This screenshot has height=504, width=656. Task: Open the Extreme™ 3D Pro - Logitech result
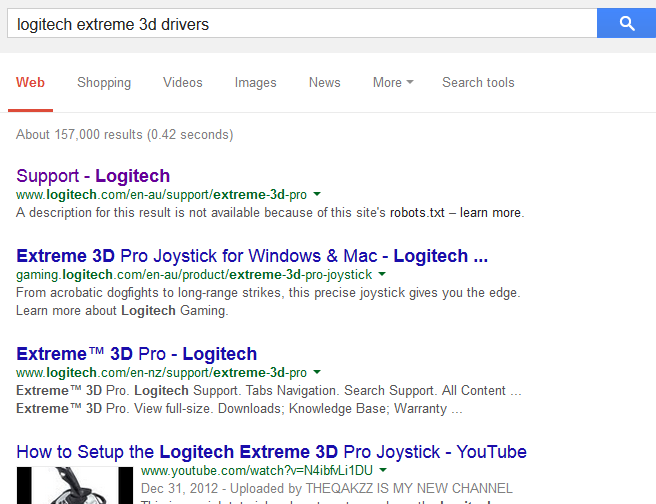[136, 354]
